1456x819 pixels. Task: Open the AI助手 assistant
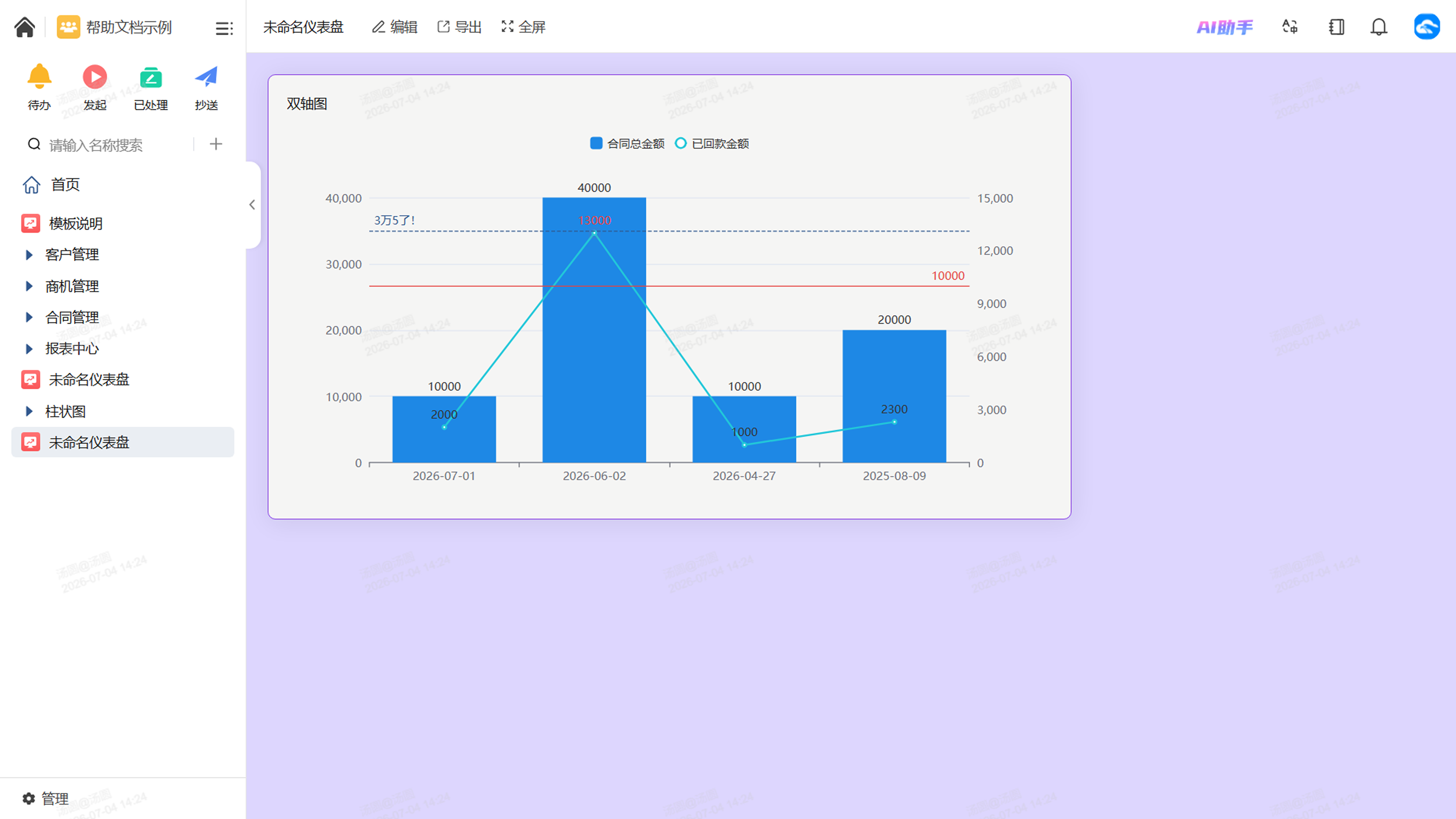(x=1225, y=27)
